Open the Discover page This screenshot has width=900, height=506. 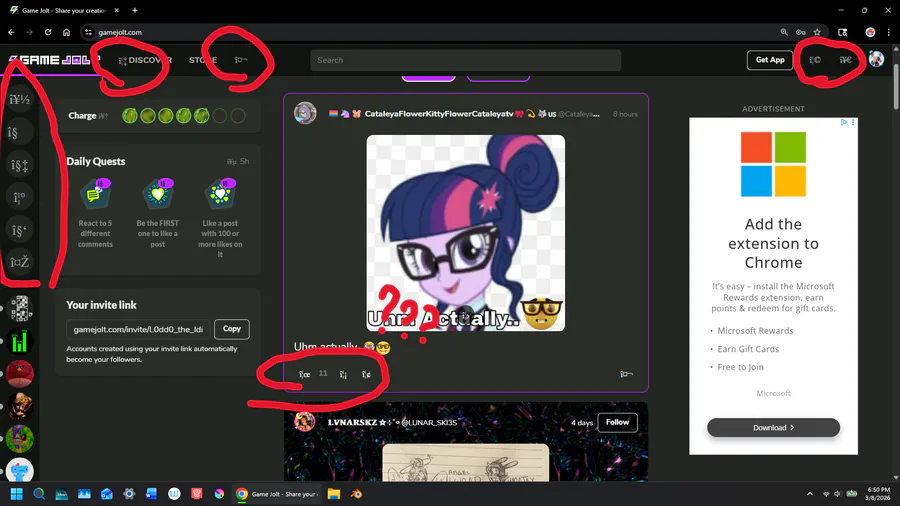click(145, 60)
